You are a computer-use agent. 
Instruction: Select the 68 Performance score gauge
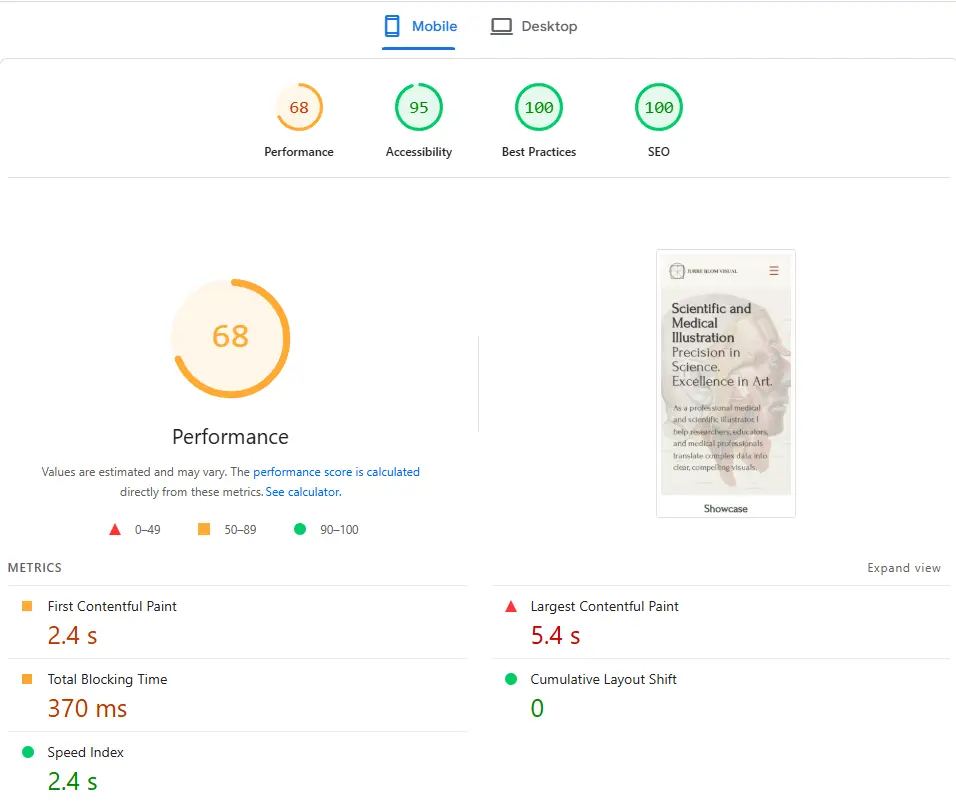click(x=299, y=107)
